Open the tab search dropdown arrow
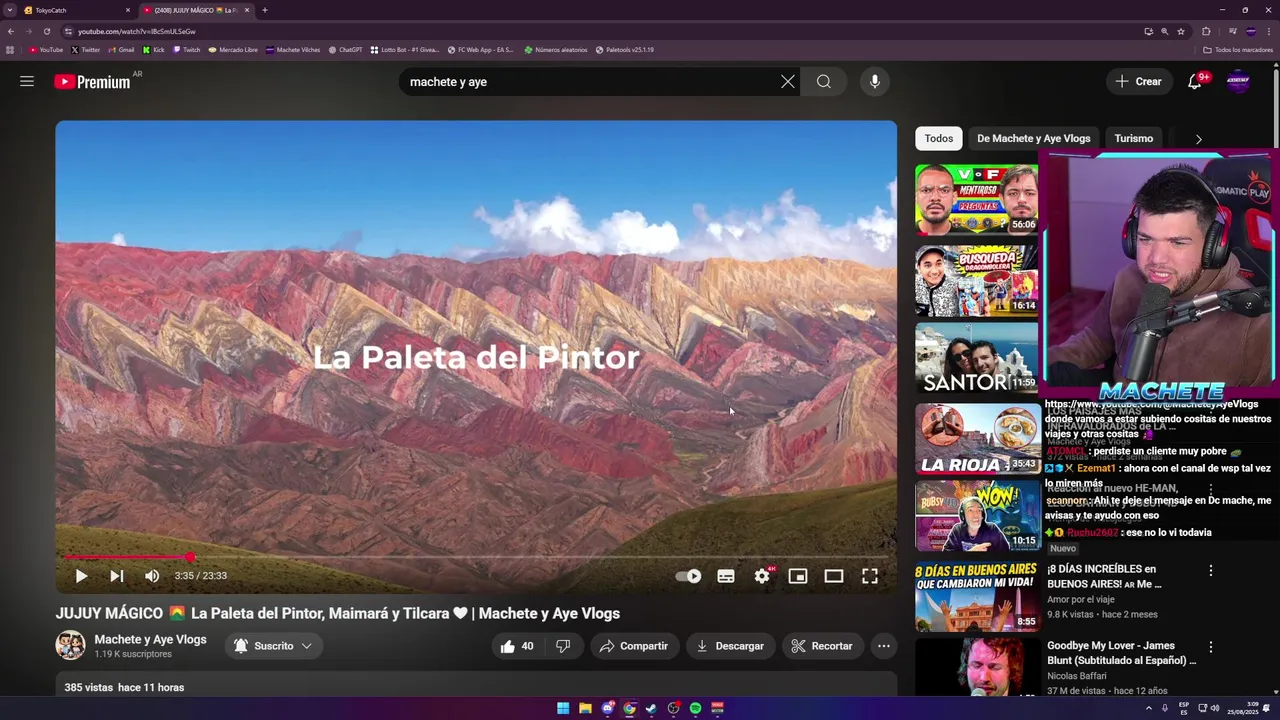Image resolution: width=1280 pixels, height=720 pixels. [x=9, y=10]
